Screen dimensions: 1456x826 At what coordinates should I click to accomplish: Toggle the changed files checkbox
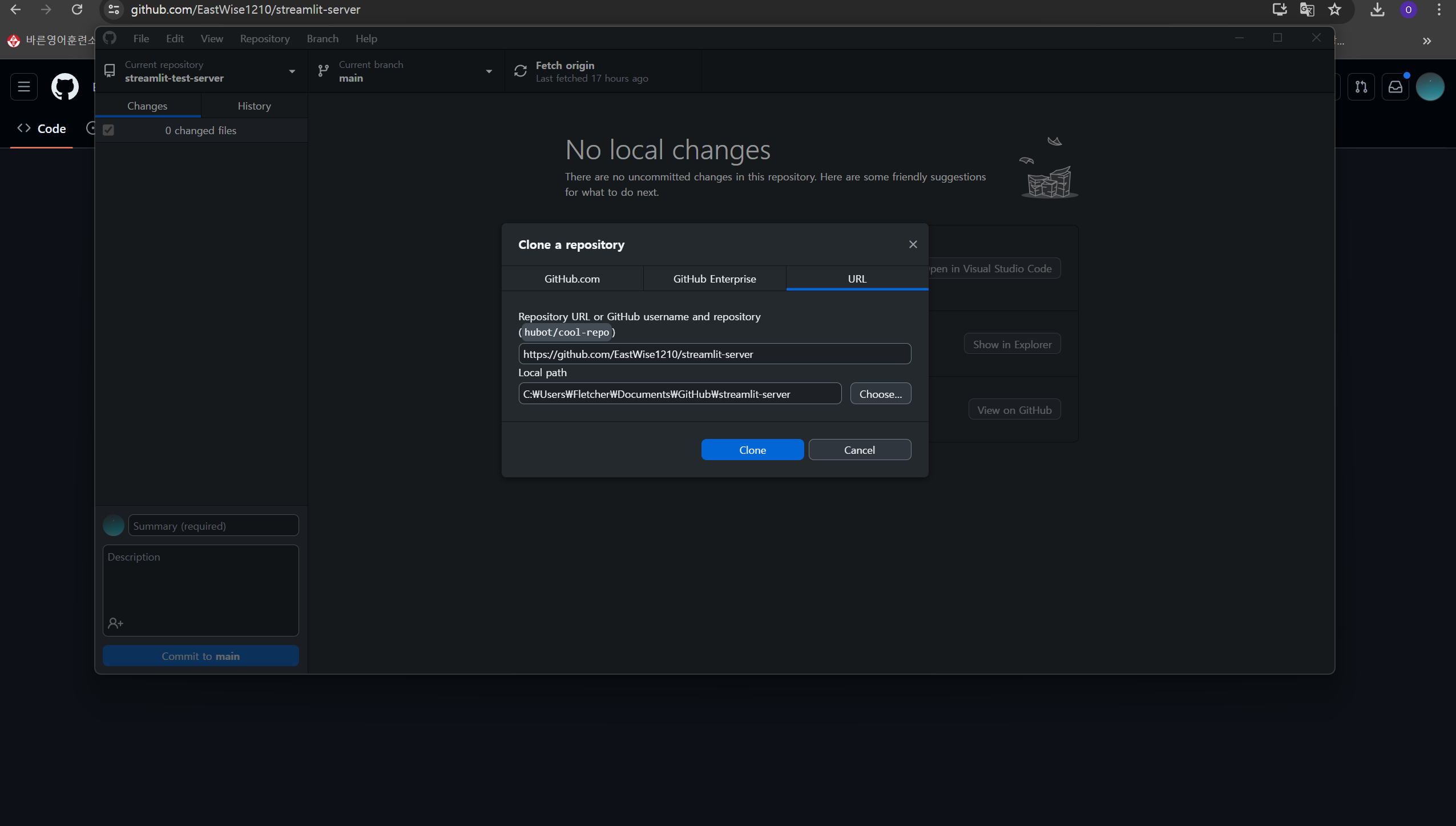[x=108, y=130]
